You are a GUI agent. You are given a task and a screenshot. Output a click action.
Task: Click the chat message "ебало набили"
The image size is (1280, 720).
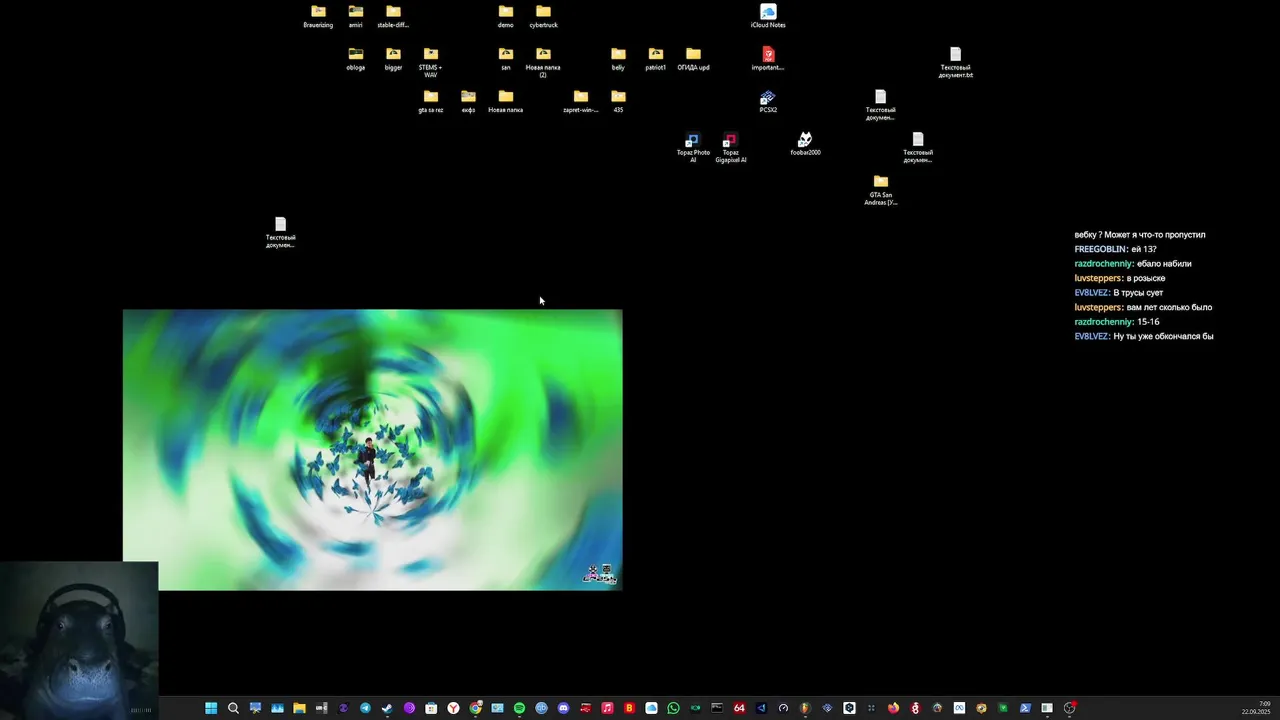click(1164, 264)
